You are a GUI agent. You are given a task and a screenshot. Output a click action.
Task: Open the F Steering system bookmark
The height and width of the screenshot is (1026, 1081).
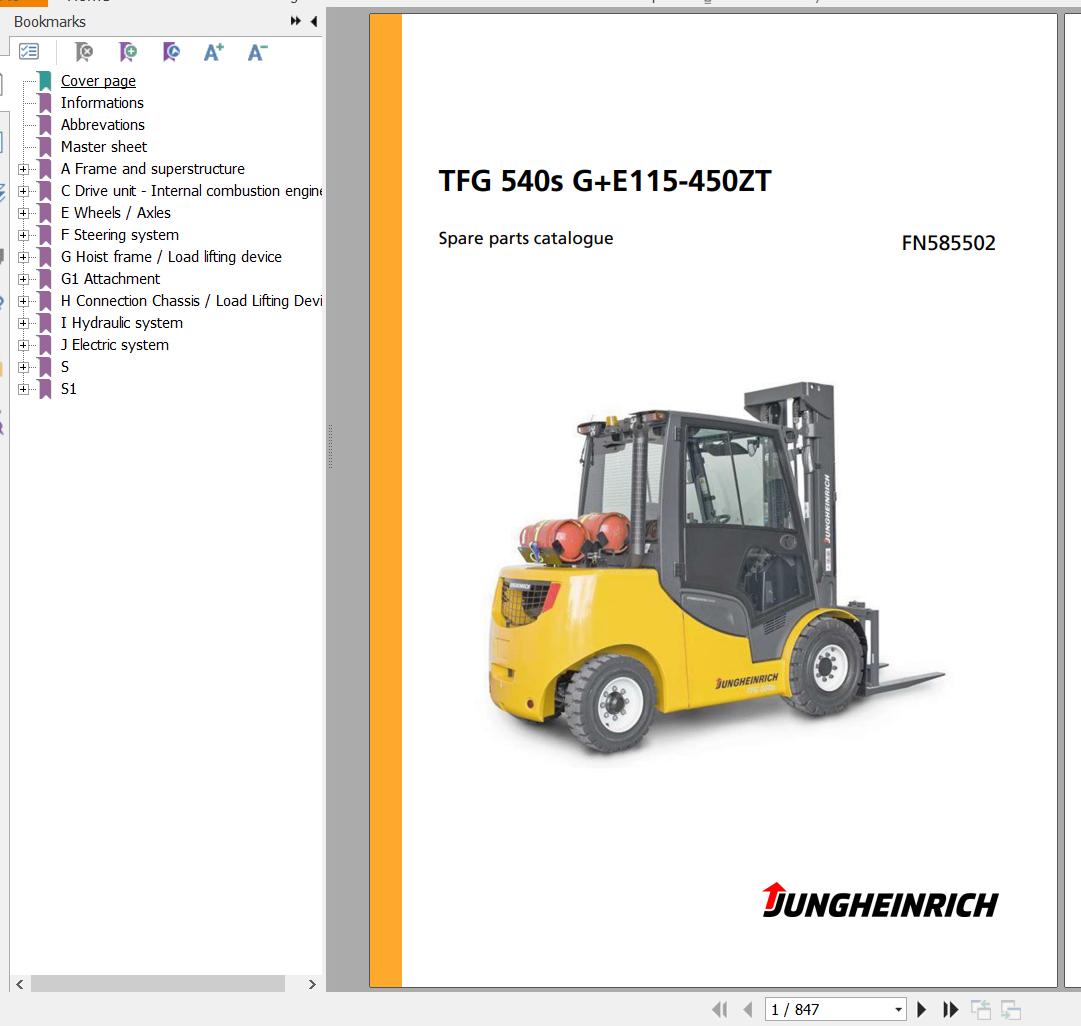click(119, 235)
